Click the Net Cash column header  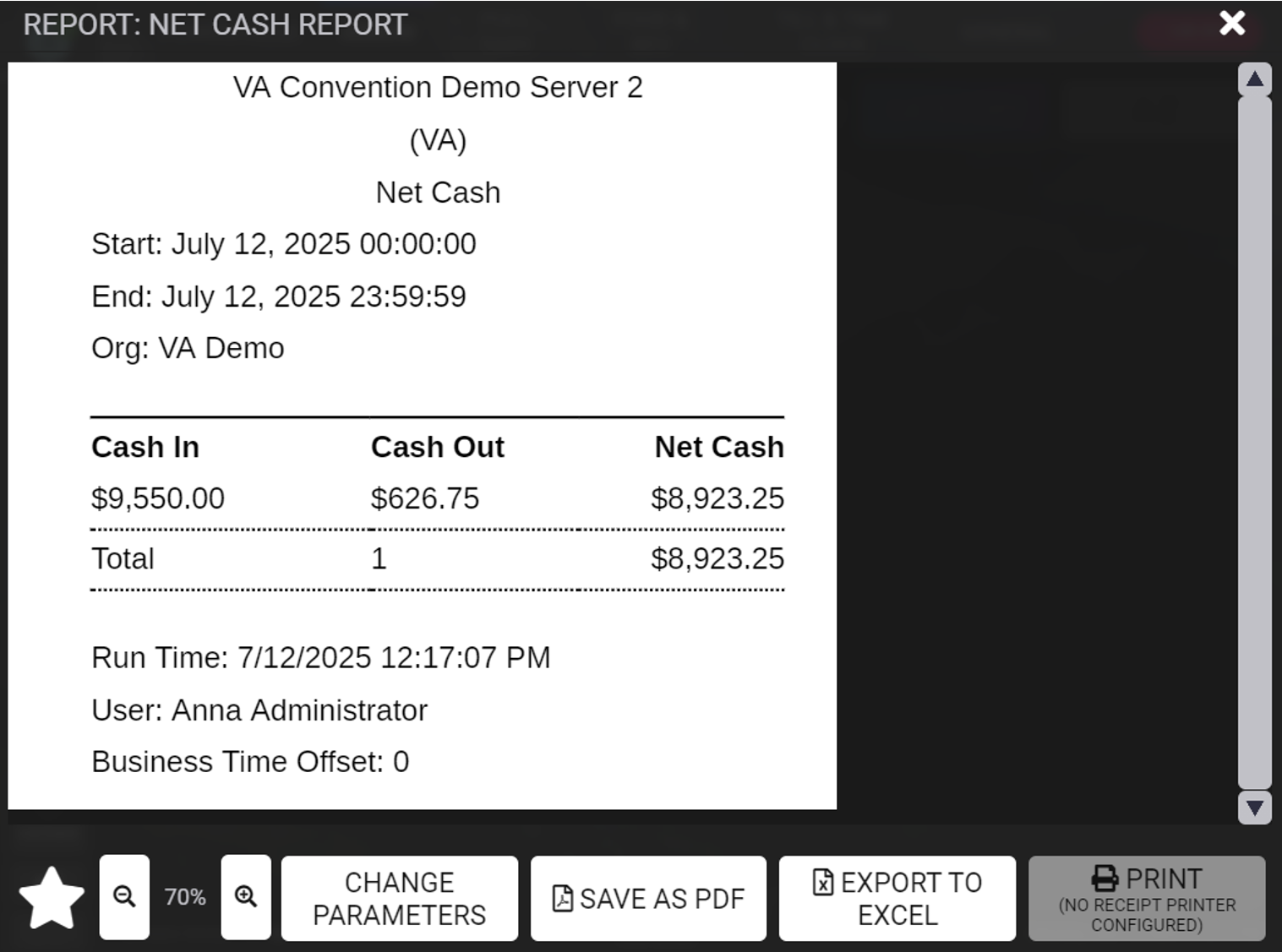click(x=719, y=447)
